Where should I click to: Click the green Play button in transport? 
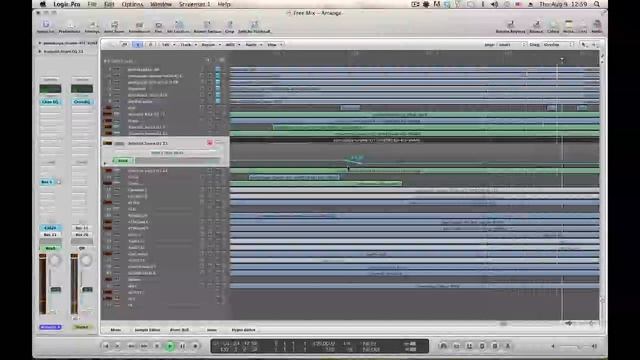(170, 346)
